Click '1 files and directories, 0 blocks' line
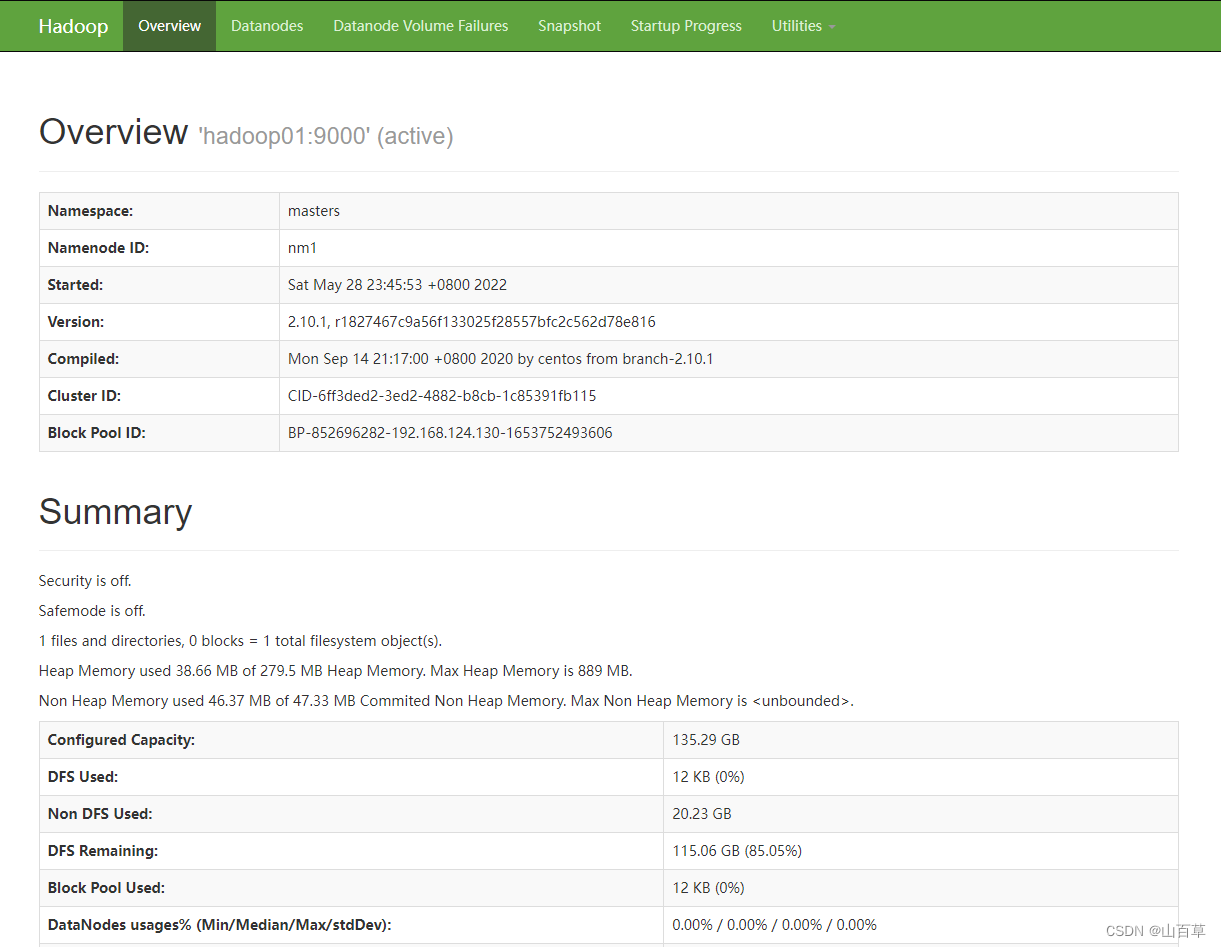The width and height of the screenshot is (1221, 947). click(240, 641)
